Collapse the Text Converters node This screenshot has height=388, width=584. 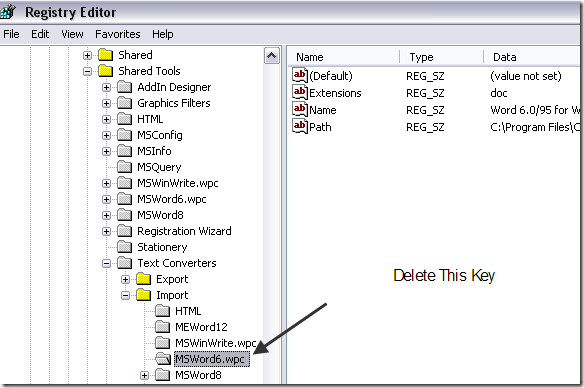(107, 263)
